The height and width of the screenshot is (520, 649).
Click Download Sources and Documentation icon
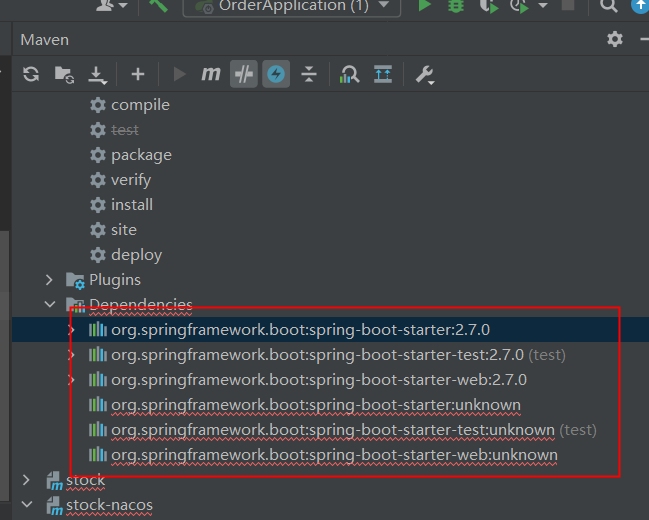[x=98, y=75]
